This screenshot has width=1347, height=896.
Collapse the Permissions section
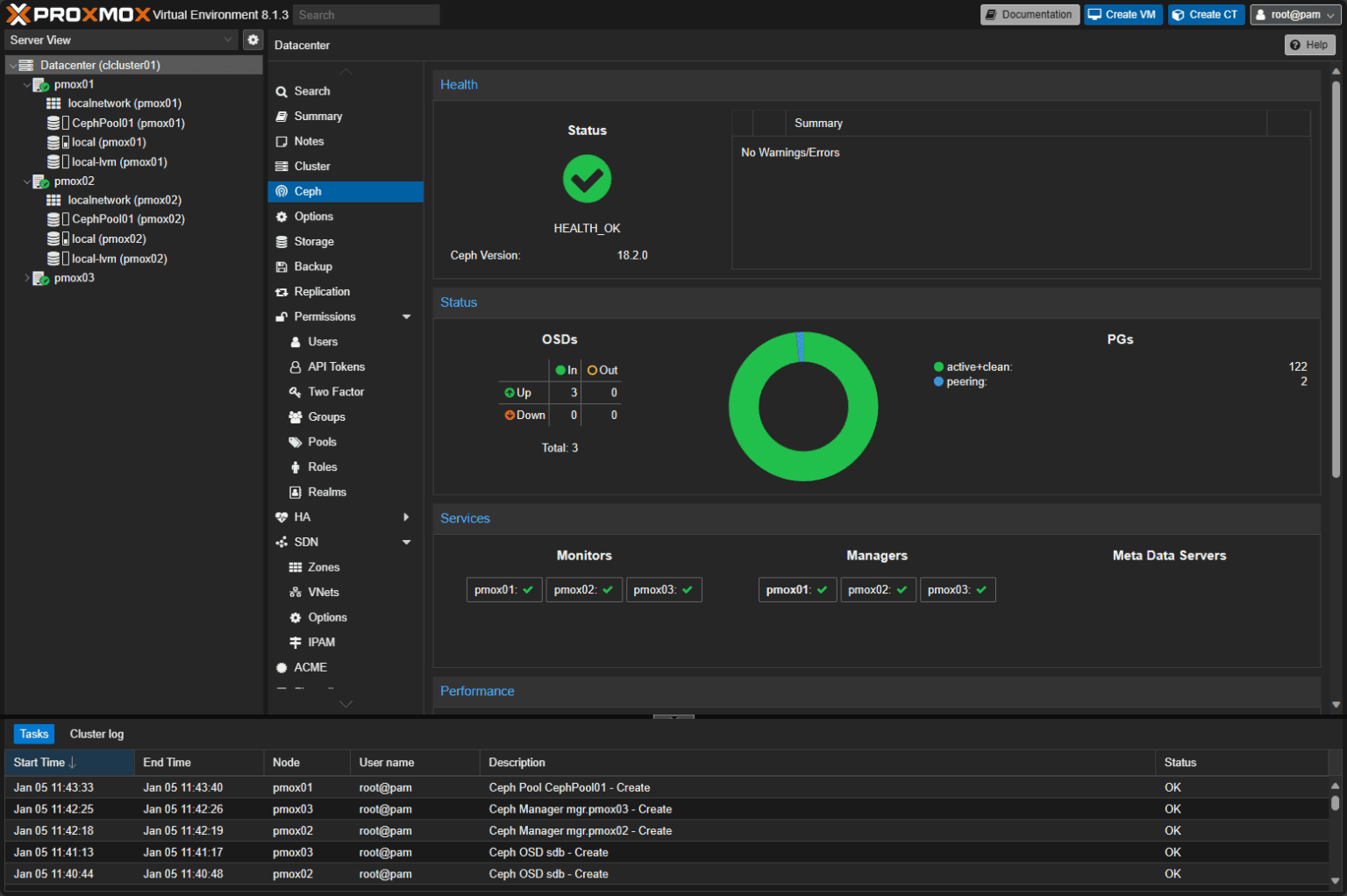(406, 316)
